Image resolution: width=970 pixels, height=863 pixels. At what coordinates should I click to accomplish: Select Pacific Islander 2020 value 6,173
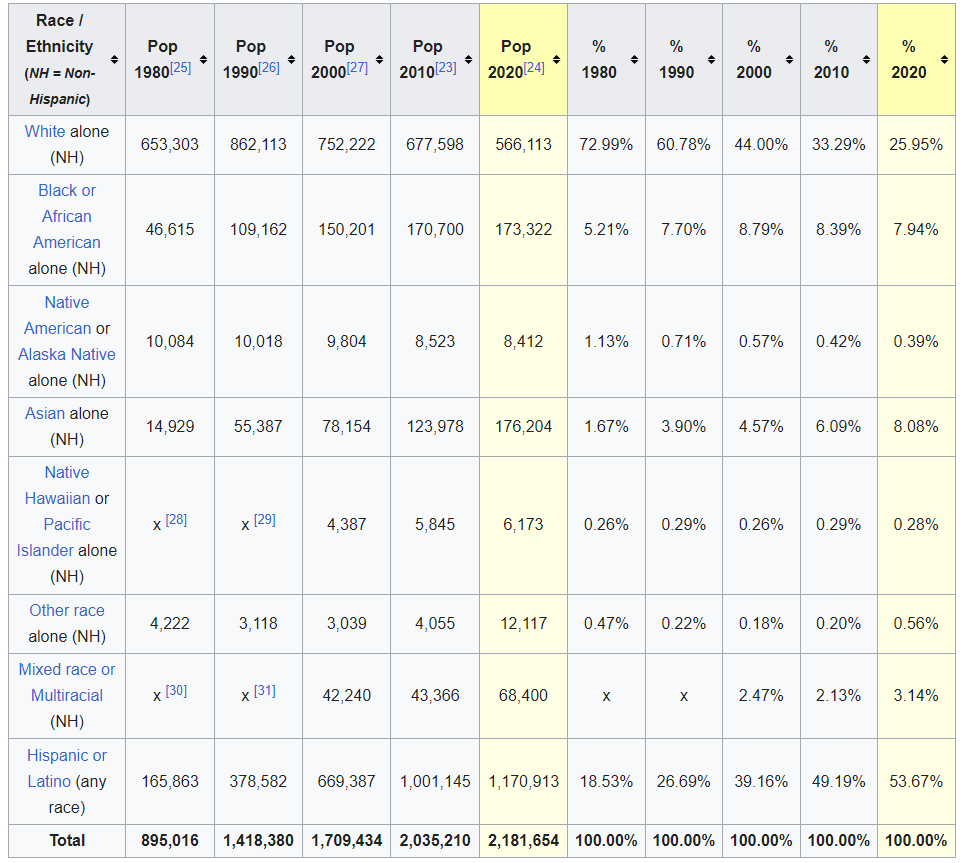tap(523, 525)
